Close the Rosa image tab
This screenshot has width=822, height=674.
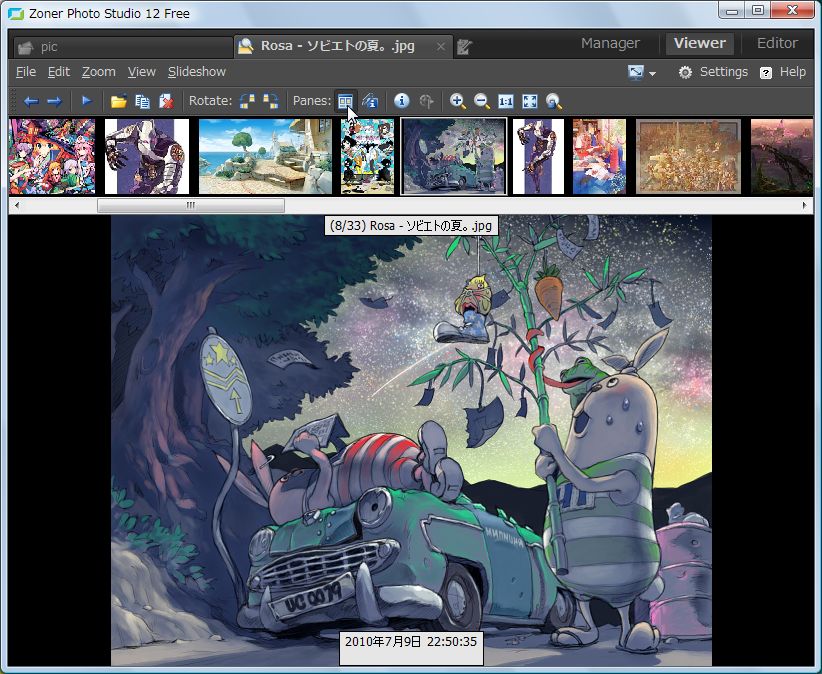click(441, 47)
